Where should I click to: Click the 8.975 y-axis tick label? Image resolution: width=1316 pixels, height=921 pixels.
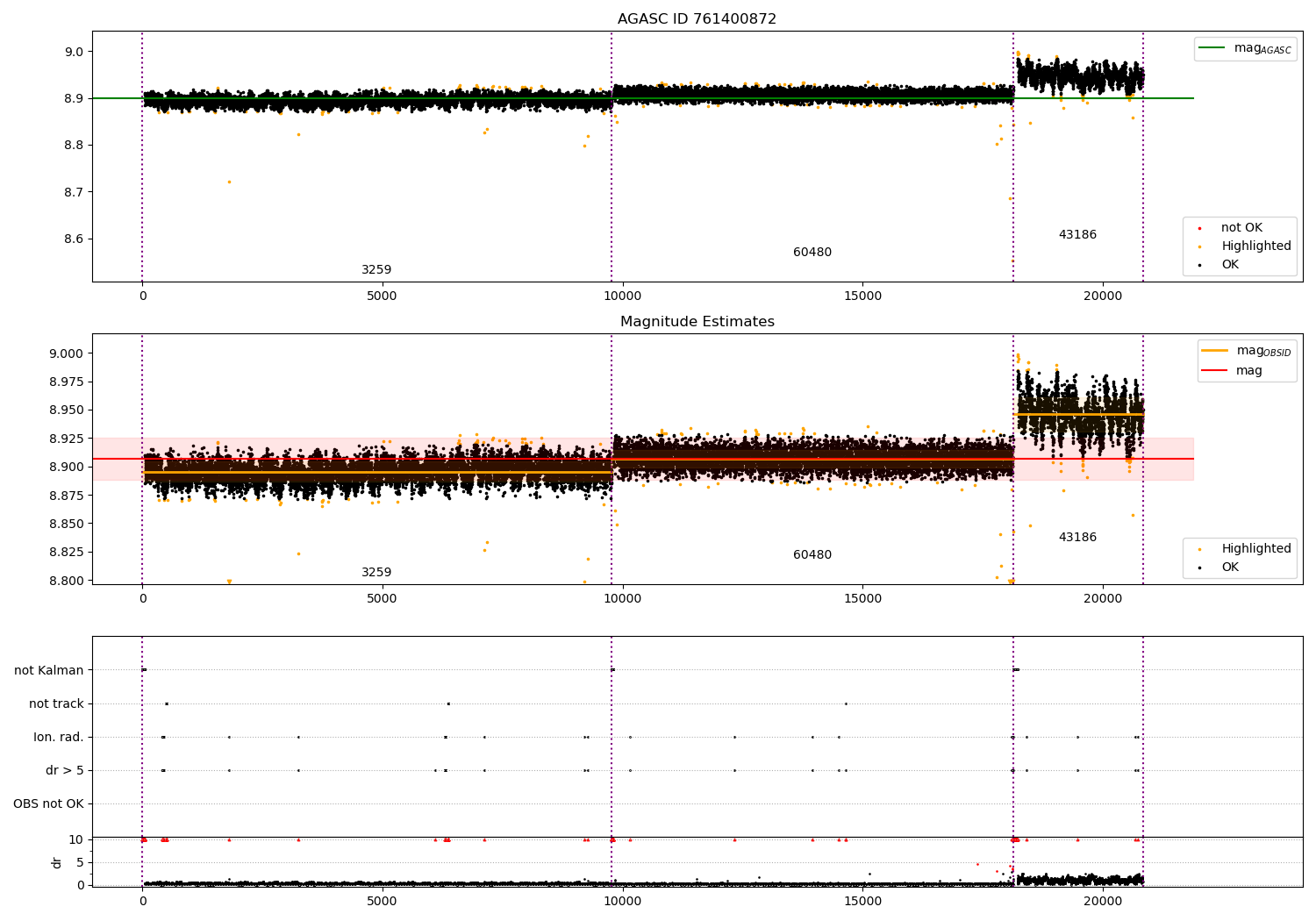pyautogui.click(x=66, y=382)
